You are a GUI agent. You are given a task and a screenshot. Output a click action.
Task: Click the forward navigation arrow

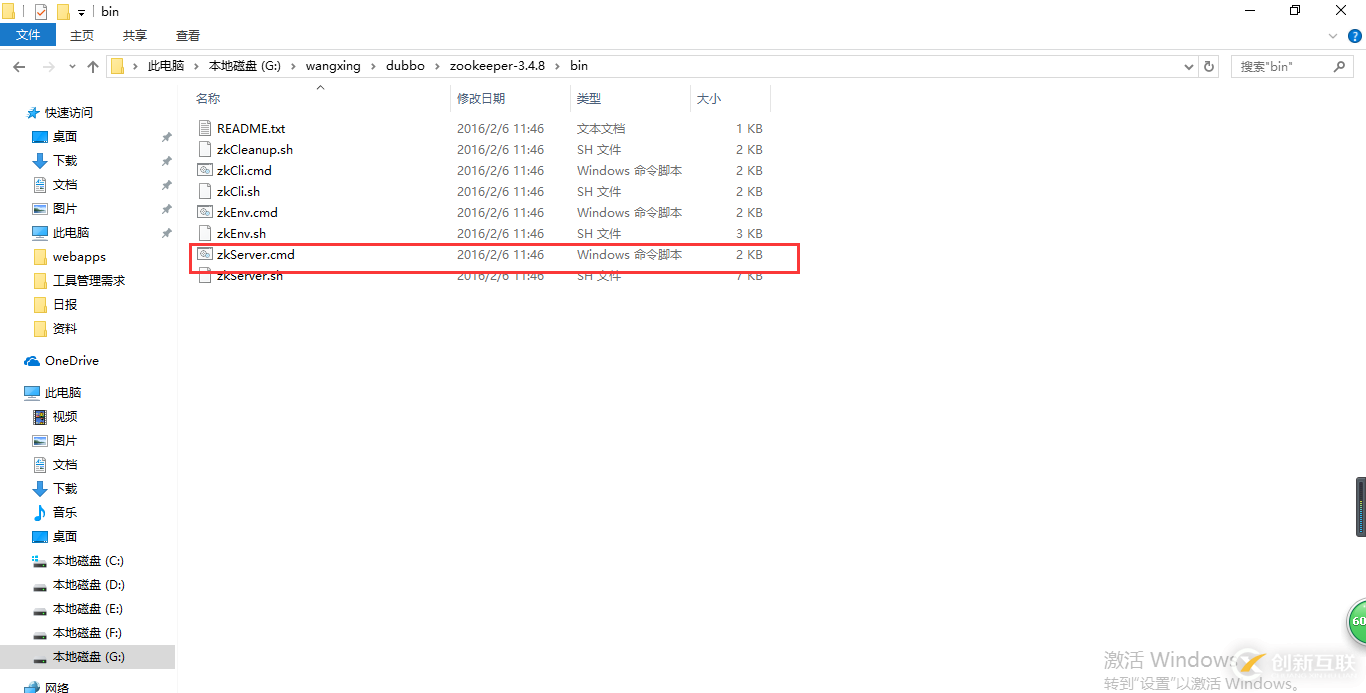pos(48,66)
